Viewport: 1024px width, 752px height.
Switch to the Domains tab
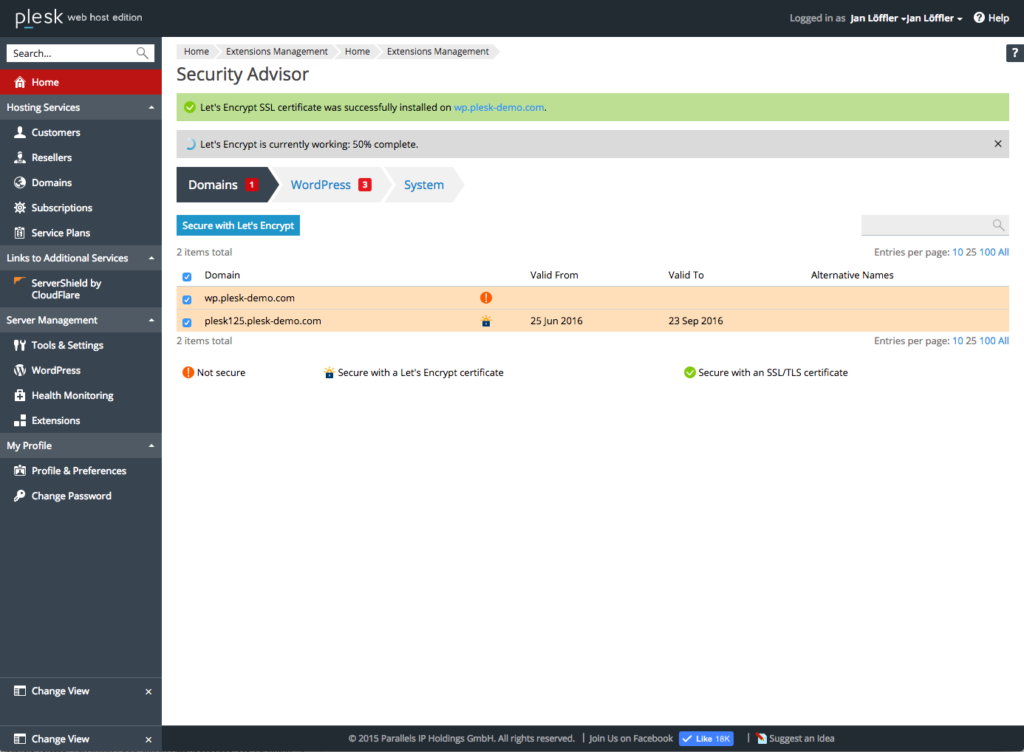click(223, 185)
